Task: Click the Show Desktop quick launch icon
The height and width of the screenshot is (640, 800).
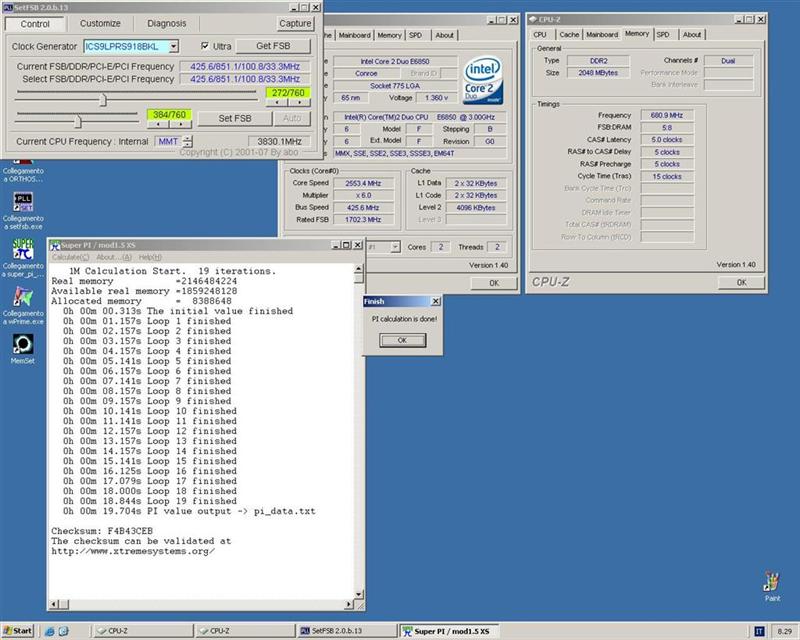Action: click(63, 631)
